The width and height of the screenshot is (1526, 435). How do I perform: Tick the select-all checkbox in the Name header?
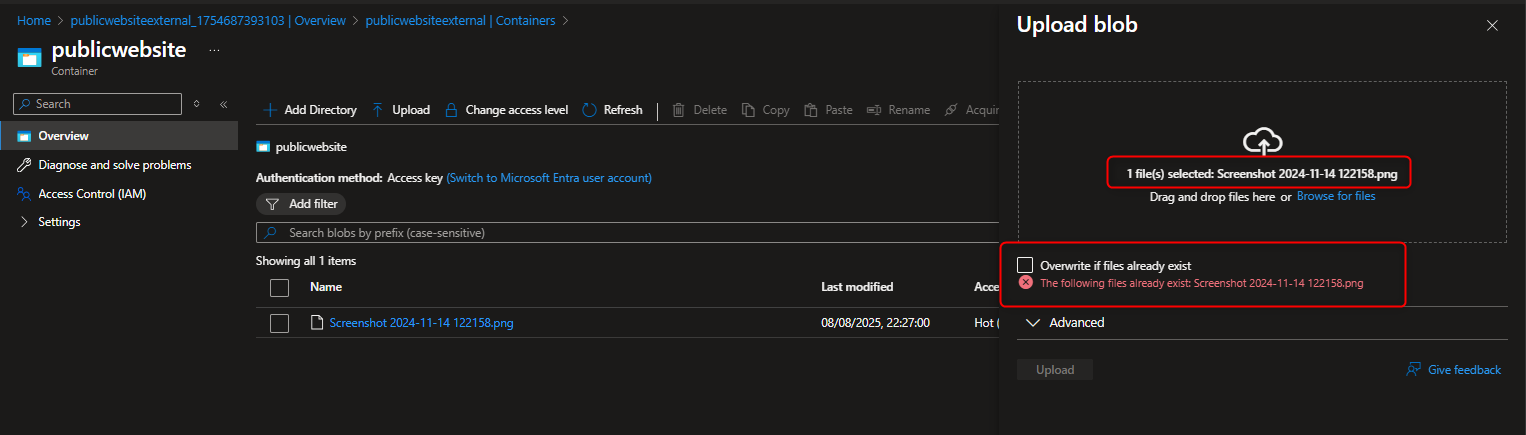click(x=280, y=288)
